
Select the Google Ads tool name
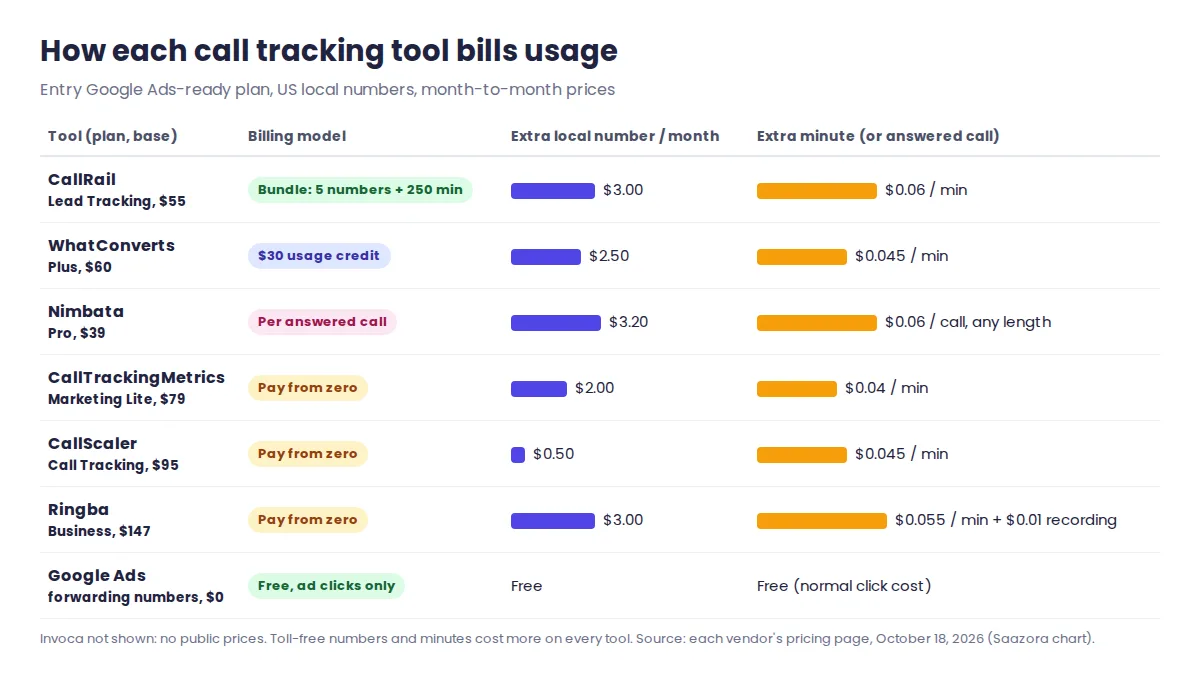97,576
